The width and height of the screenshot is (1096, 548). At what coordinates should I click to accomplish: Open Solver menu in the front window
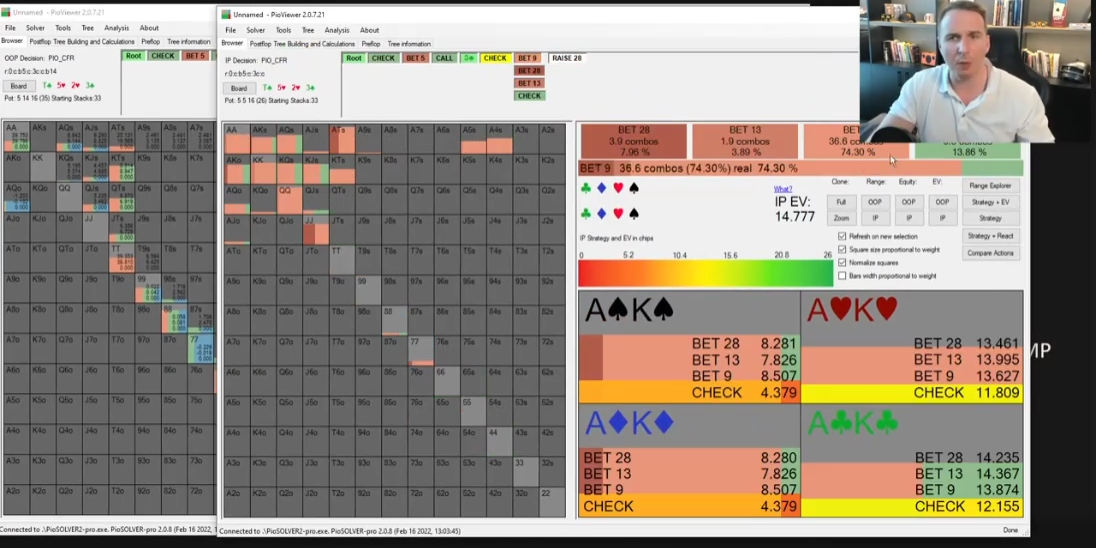click(255, 30)
